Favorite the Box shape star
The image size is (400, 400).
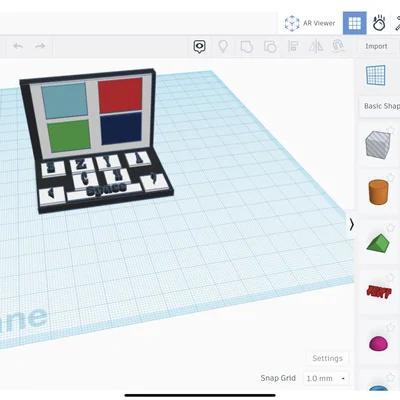pyautogui.click(x=390, y=129)
